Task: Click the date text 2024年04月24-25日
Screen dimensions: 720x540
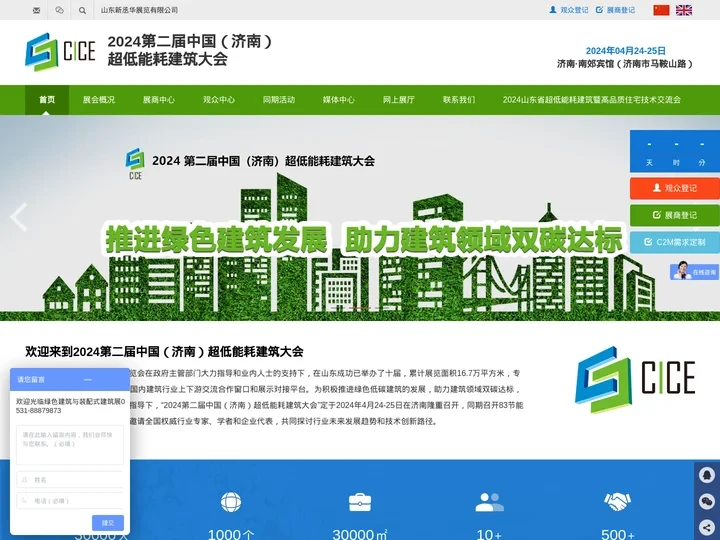Action: [x=625, y=51]
